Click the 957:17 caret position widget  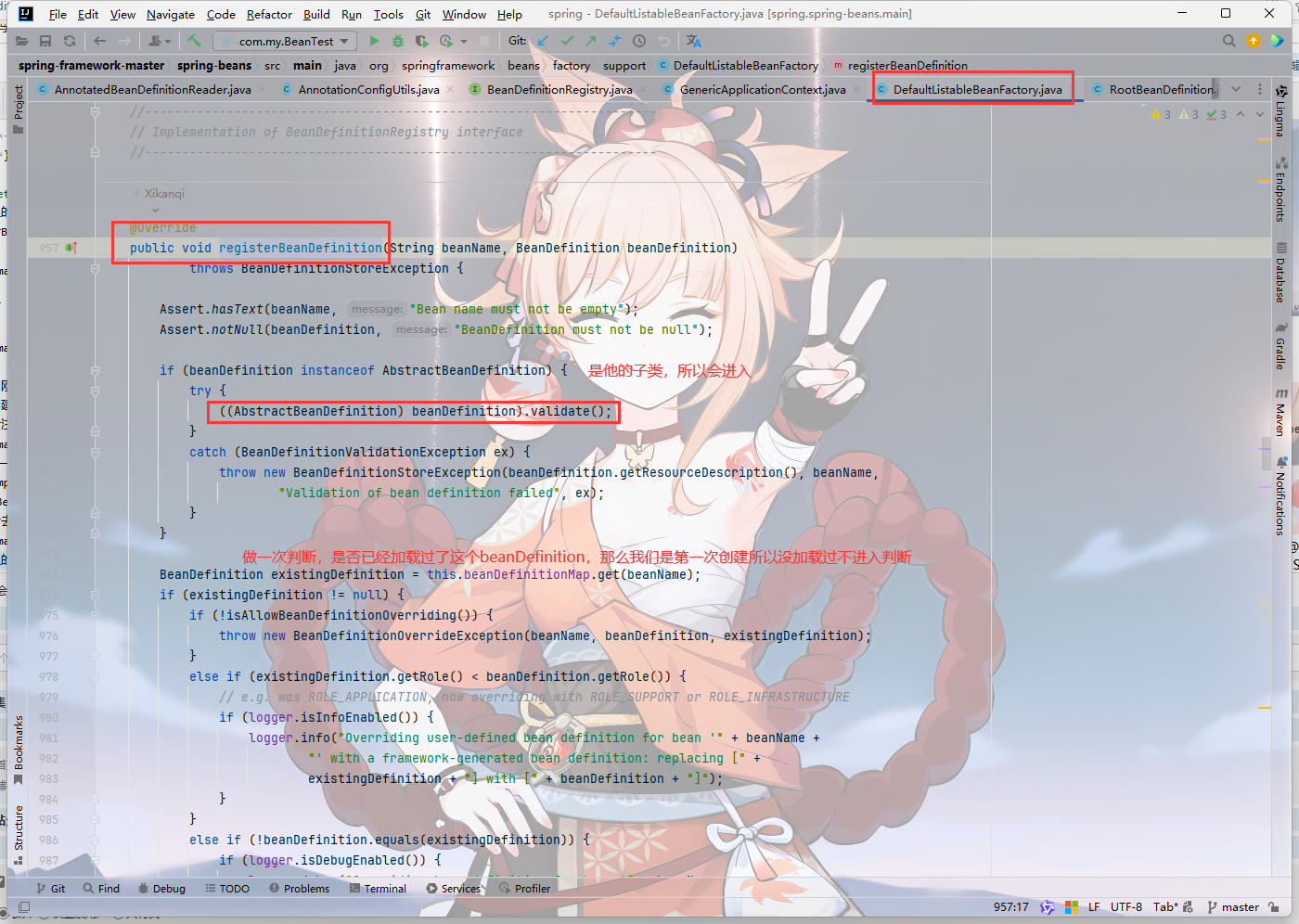1011,906
